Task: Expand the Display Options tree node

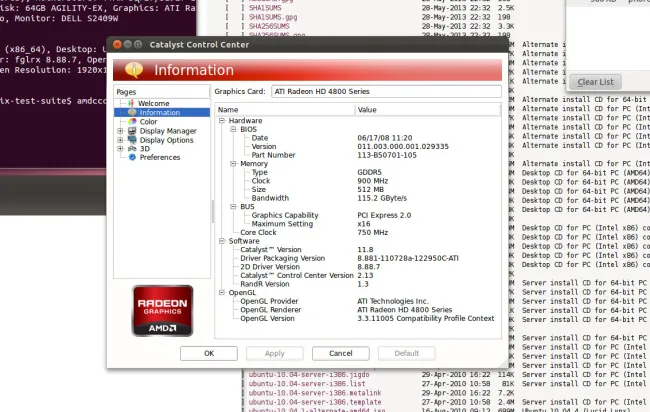Action: [x=120, y=139]
